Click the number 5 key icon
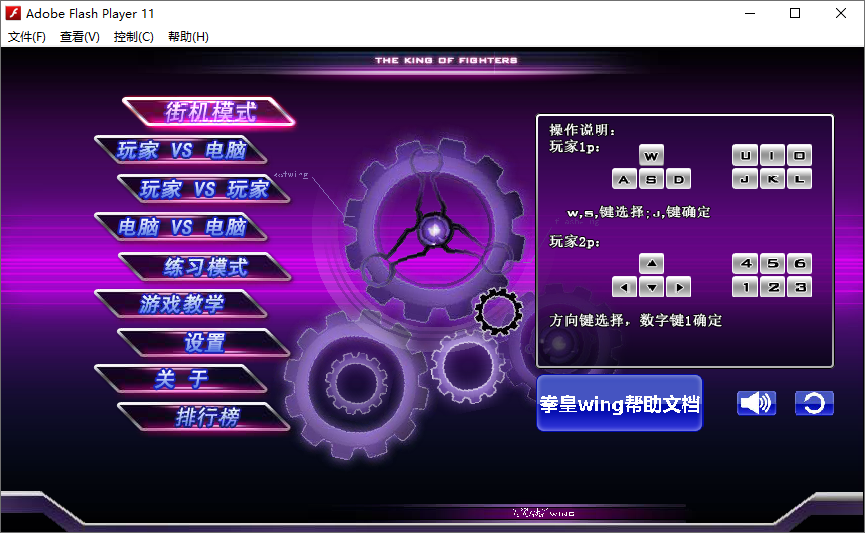The height and width of the screenshot is (533, 865). 772,263
